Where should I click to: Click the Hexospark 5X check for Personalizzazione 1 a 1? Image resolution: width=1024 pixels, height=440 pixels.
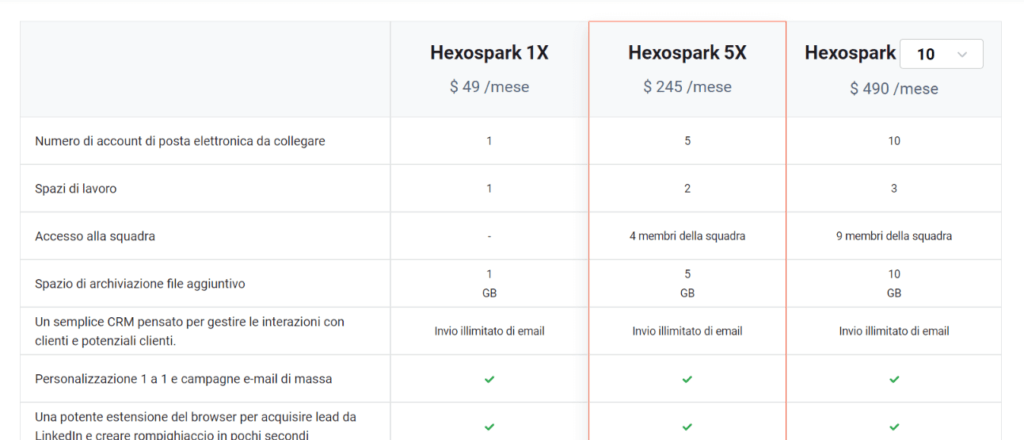[x=687, y=379]
